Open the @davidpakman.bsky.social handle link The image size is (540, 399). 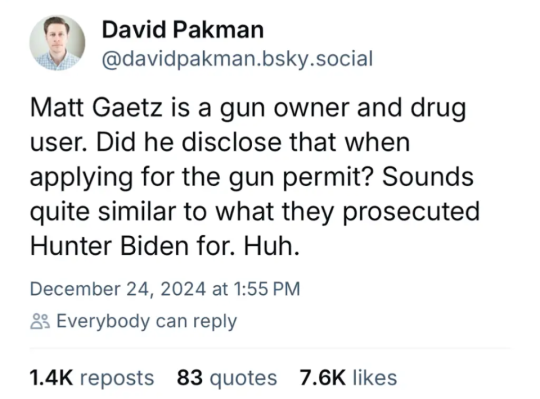237,59
